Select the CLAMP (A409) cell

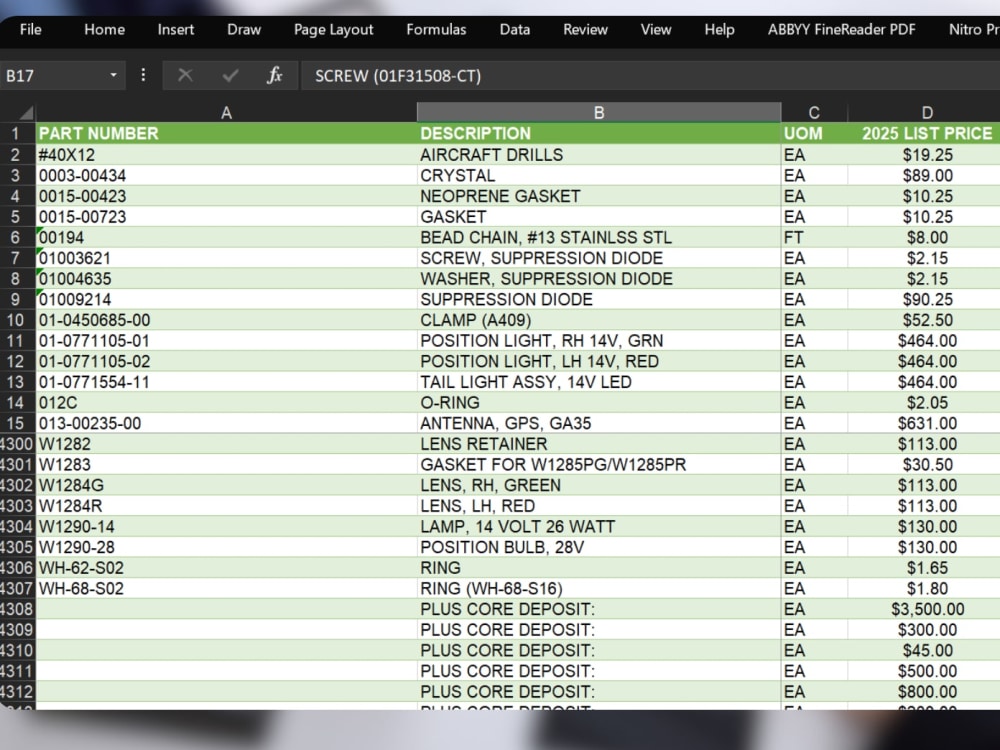click(599, 320)
